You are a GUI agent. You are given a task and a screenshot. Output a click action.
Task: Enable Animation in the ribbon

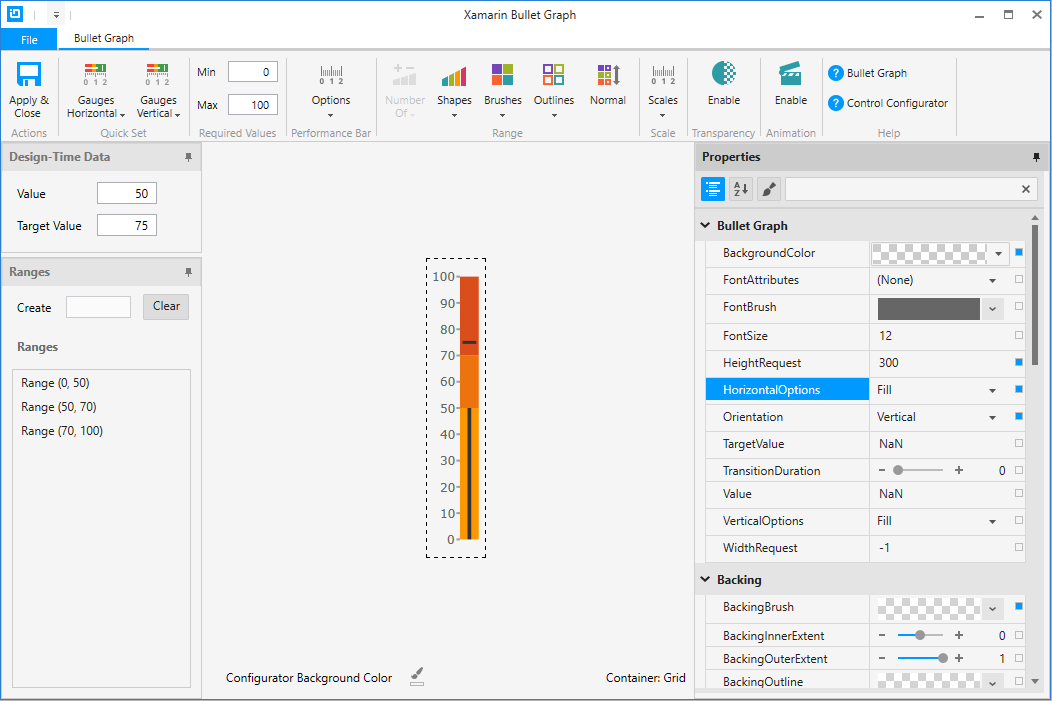[791, 83]
